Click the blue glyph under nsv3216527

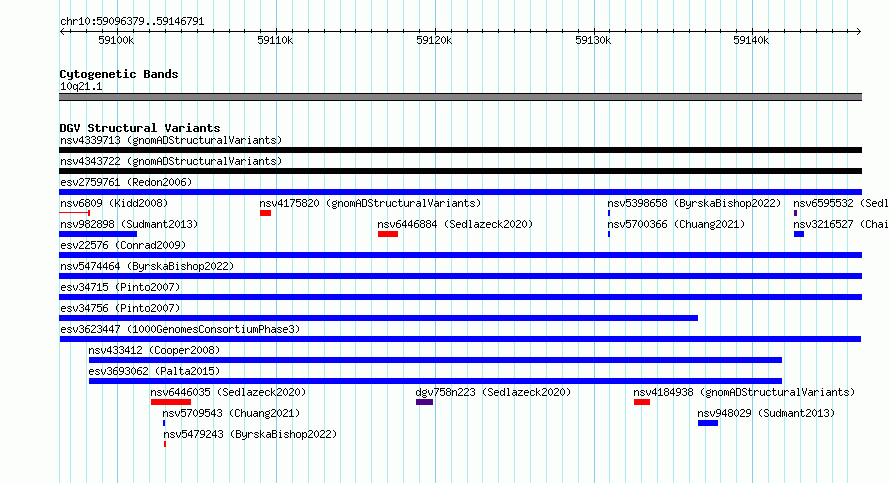coord(799,234)
